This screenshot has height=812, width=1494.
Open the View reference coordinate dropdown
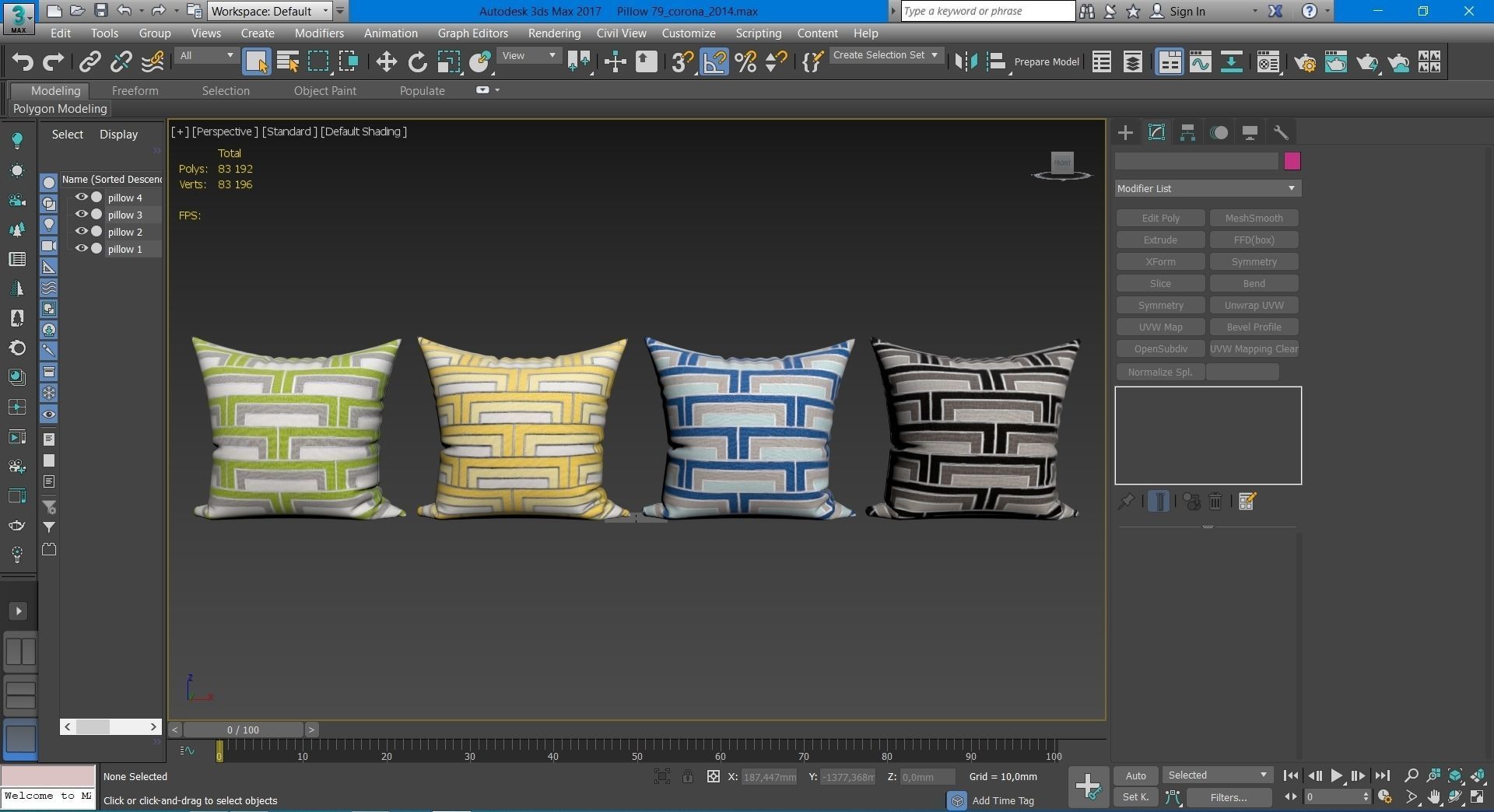(529, 56)
